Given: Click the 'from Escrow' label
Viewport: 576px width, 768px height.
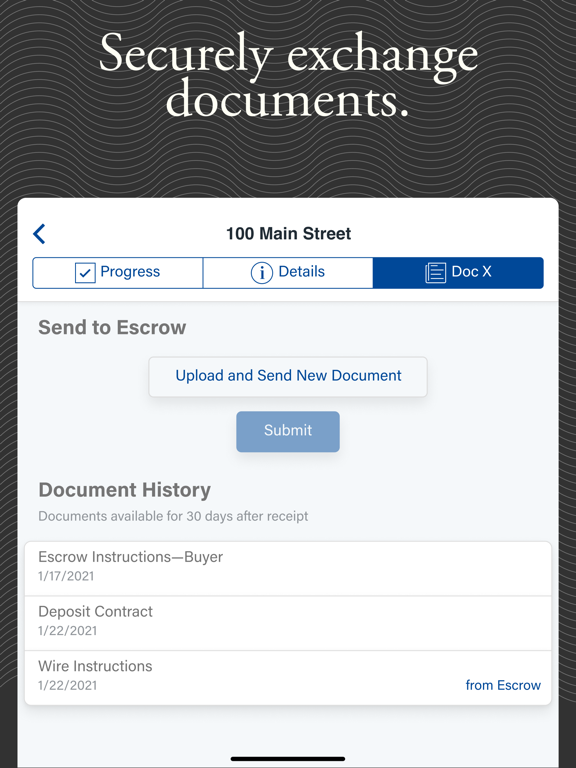Looking at the screenshot, I should click(503, 685).
